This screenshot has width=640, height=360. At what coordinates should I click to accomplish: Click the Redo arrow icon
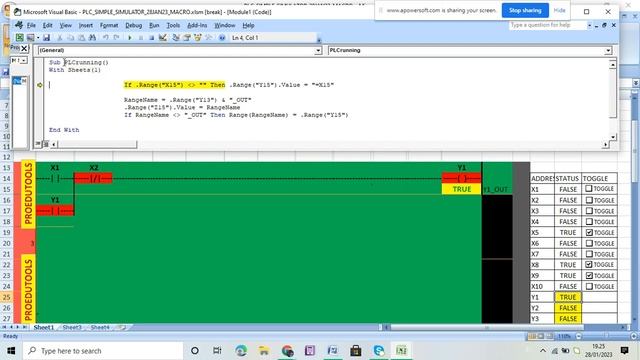(116, 38)
